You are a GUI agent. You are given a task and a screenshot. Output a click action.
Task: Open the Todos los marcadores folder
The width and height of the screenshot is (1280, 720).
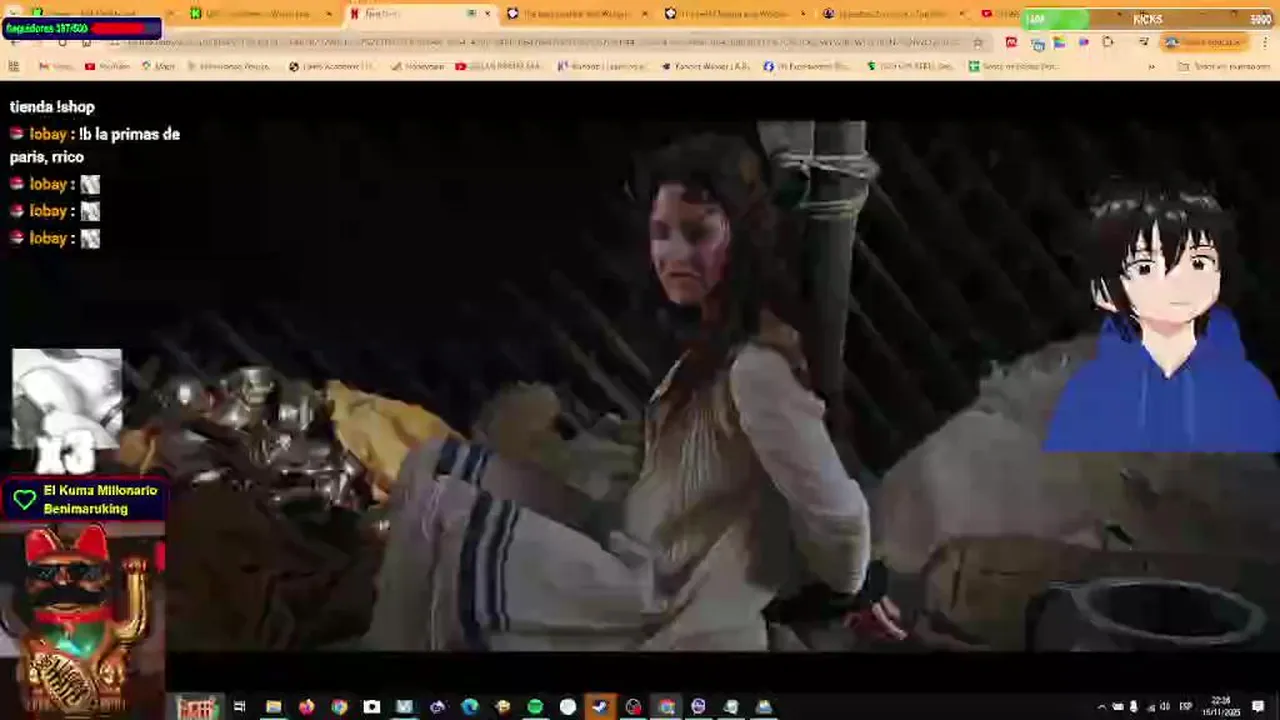coord(1224,66)
